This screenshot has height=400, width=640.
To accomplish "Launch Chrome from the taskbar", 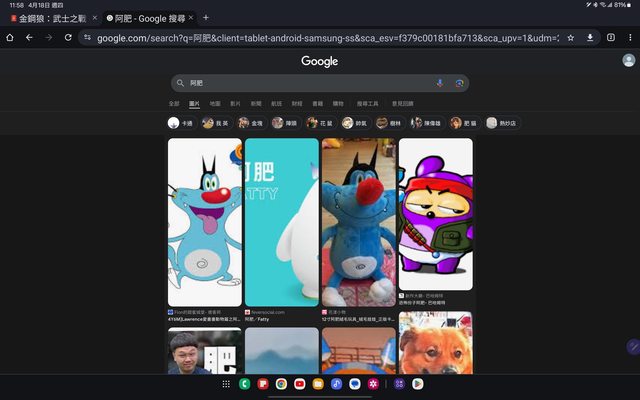I will (x=282, y=384).
